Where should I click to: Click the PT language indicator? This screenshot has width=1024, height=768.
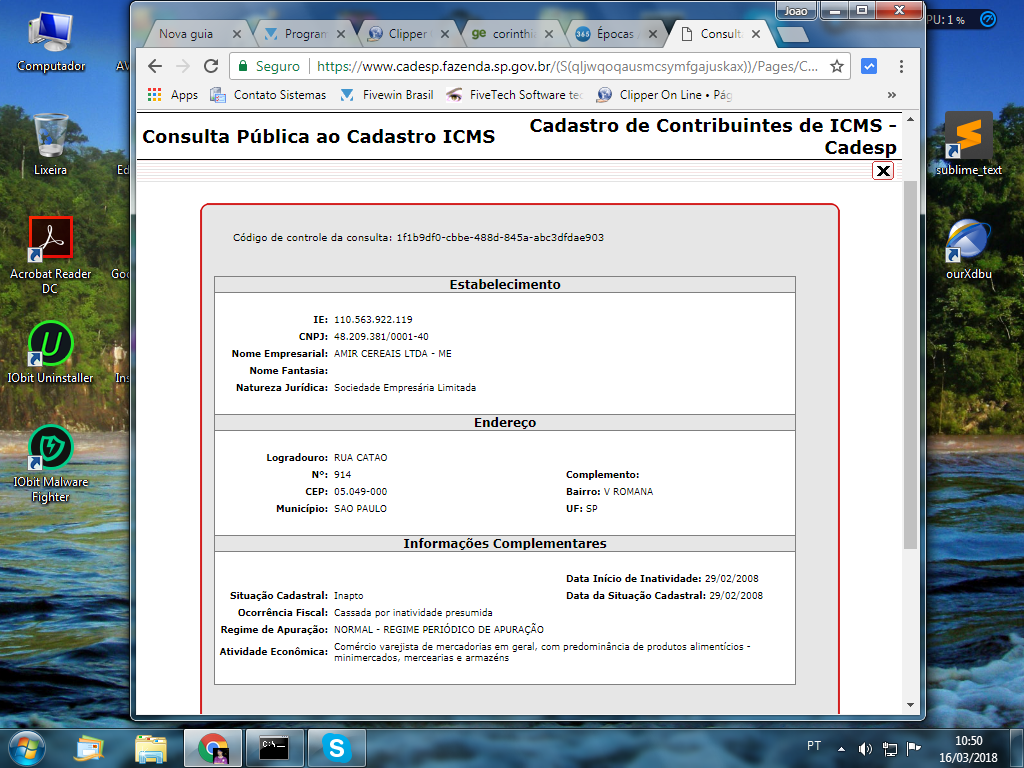(x=814, y=746)
